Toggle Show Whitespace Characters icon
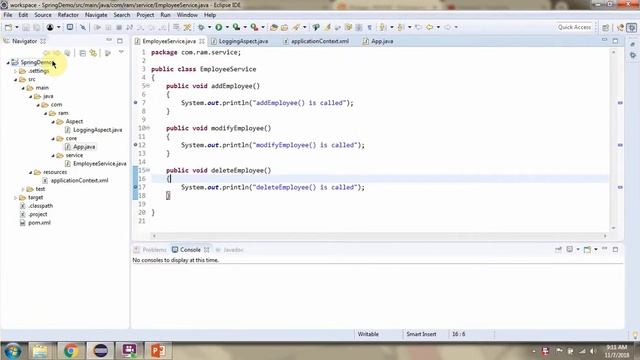This screenshot has width=640, height=360. tap(369, 27)
